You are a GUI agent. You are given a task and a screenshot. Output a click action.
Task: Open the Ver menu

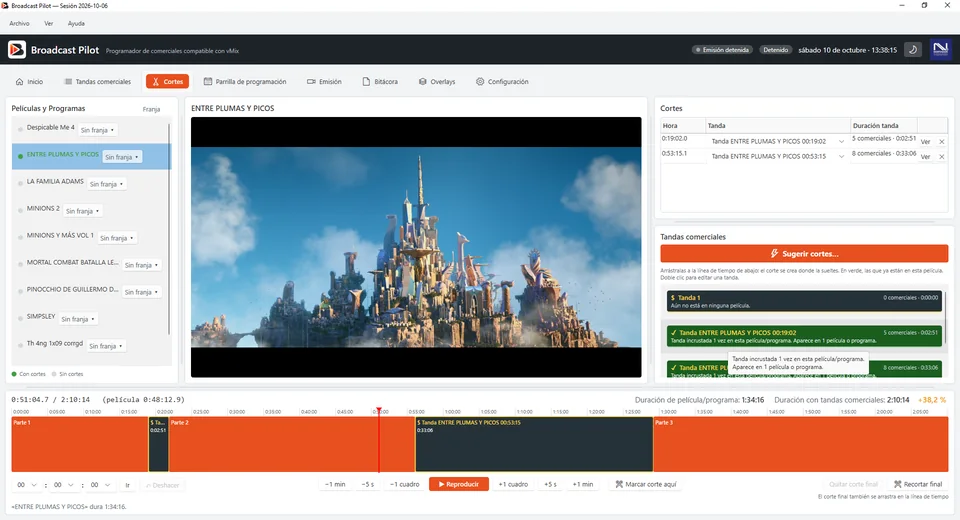[x=48, y=23]
